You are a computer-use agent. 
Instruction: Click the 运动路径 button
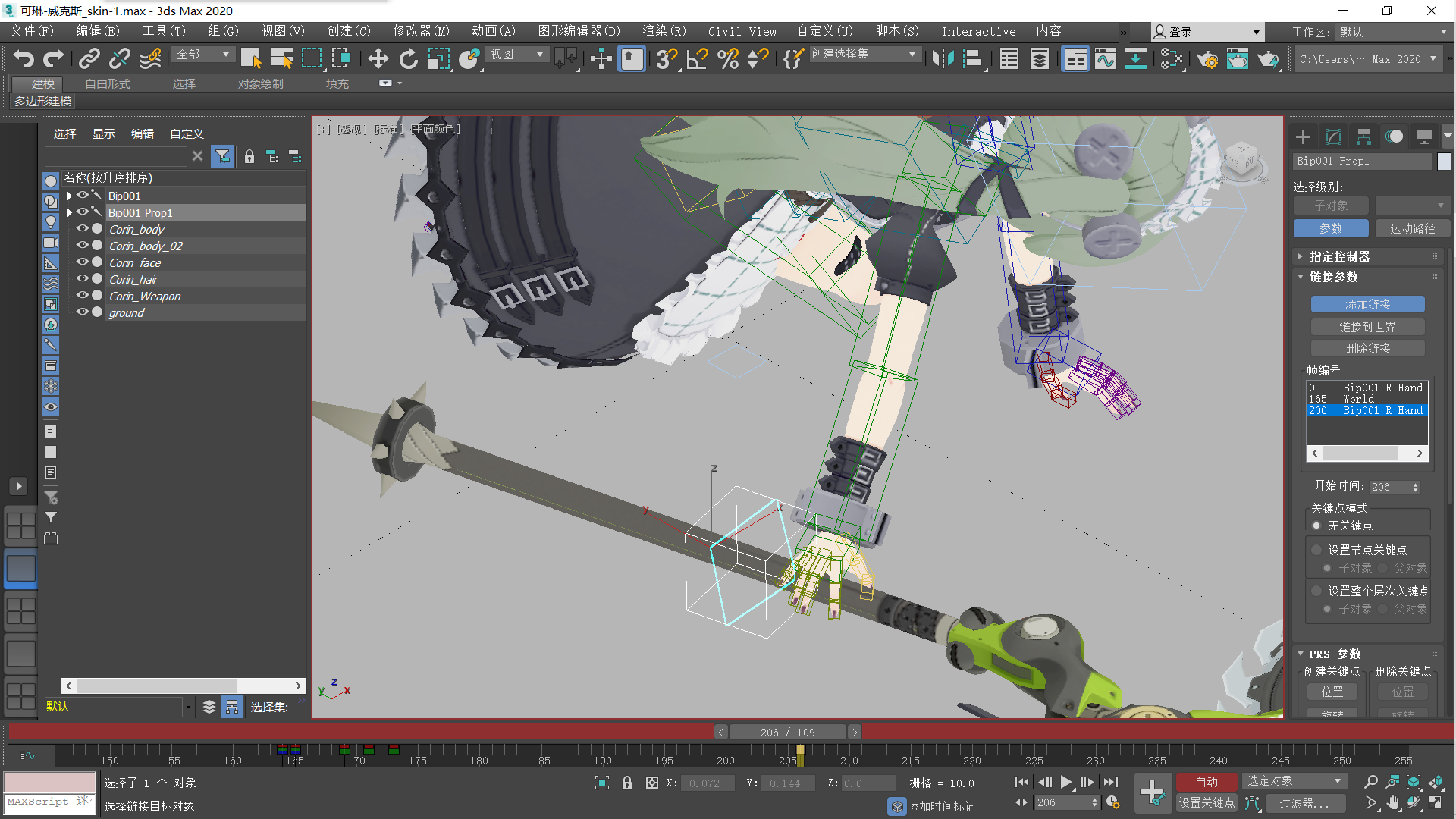pos(1412,228)
